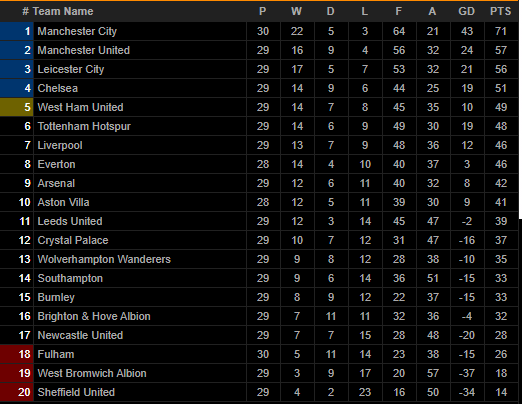
Task: Click the red position 18 cell
Action: click(17, 354)
